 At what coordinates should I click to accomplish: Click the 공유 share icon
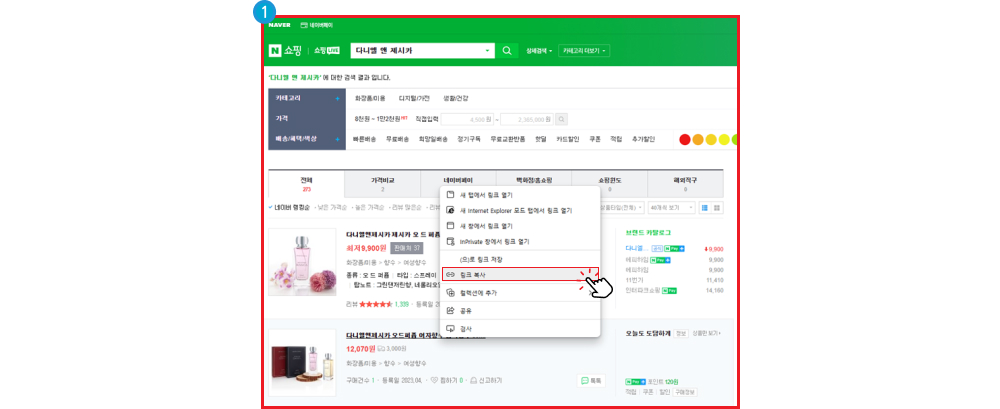click(x=450, y=311)
